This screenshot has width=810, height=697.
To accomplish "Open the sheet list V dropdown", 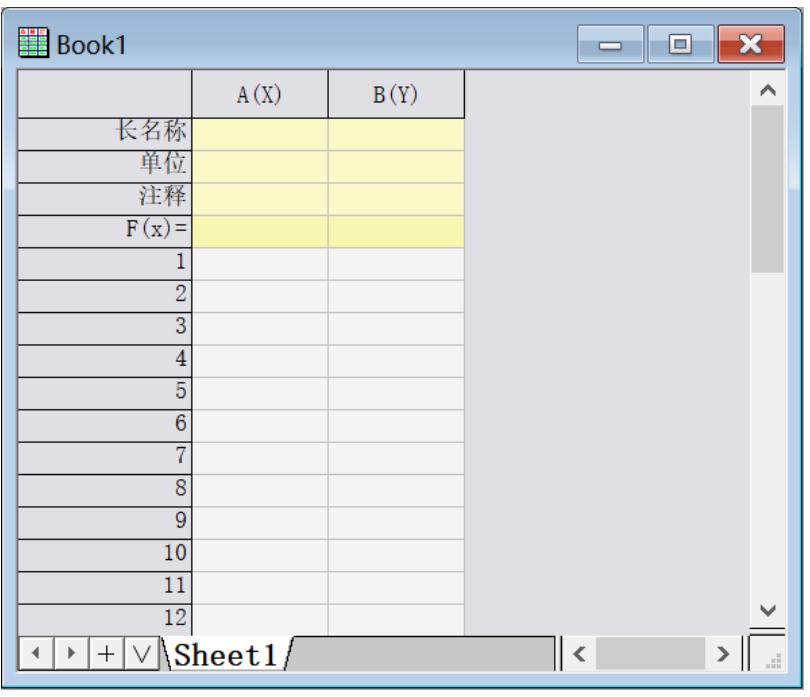I will pyautogui.click(x=142, y=654).
